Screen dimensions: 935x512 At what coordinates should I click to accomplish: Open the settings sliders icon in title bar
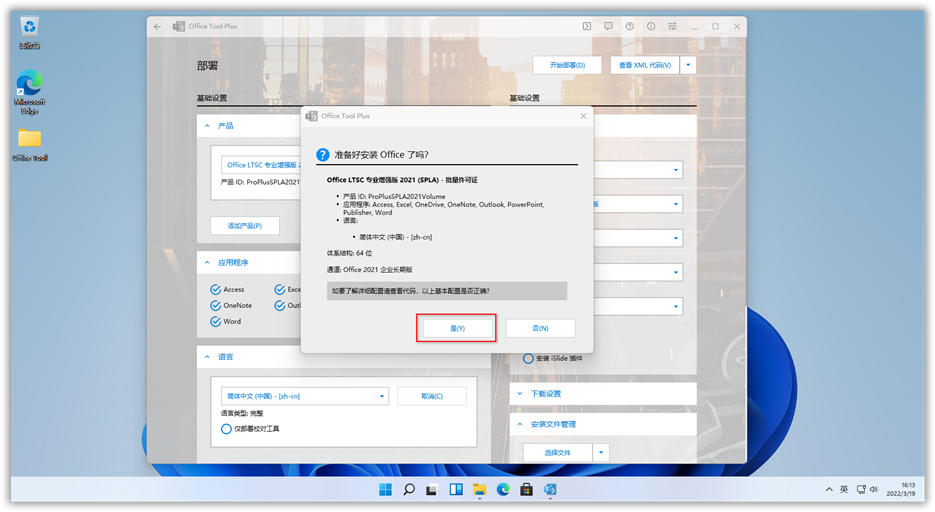coord(673,26)
